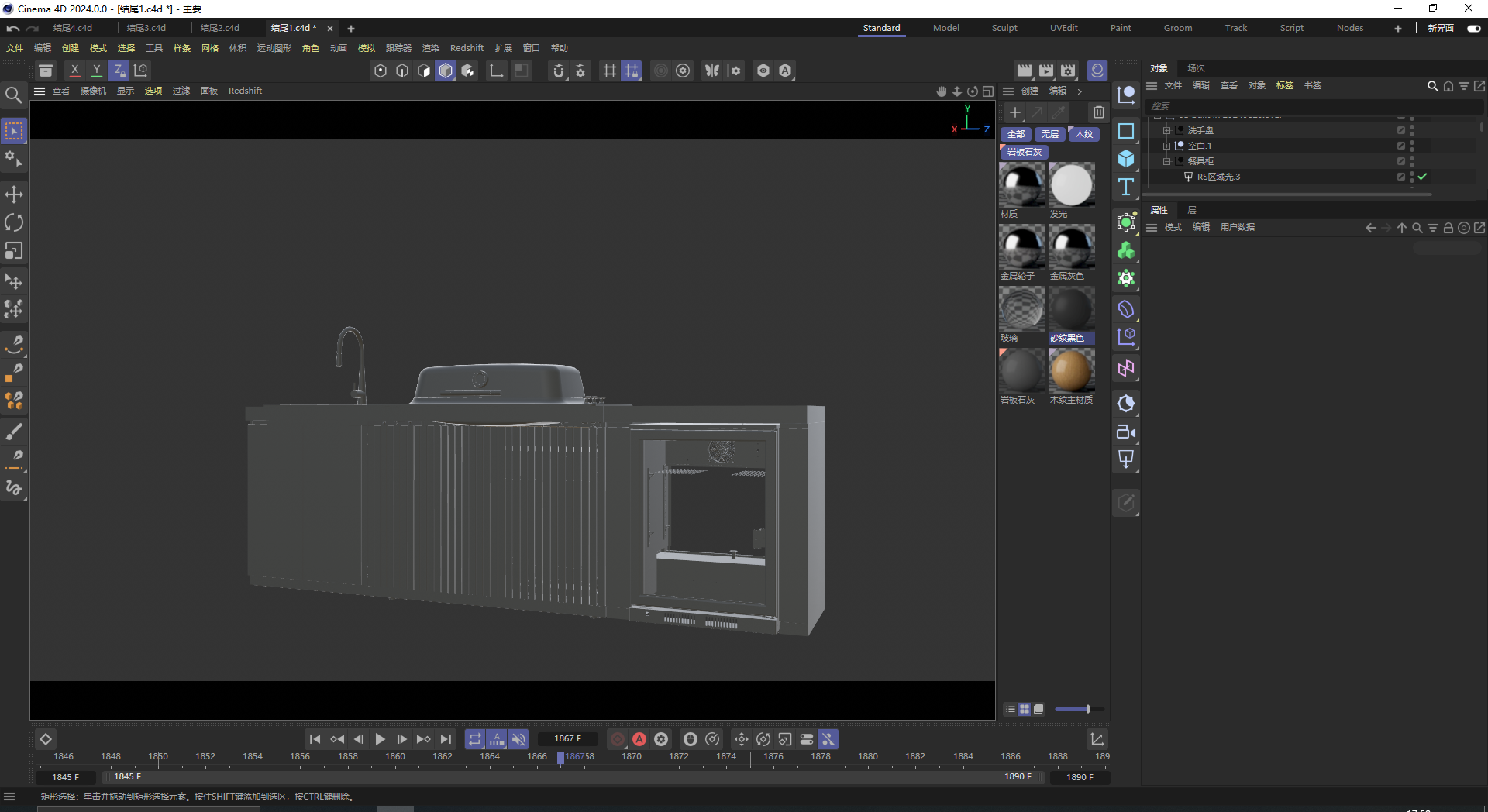The height and width of the screenshot is (812, 1488).
Task: Open the search magnifier in left toolbar
Action: 13,95
